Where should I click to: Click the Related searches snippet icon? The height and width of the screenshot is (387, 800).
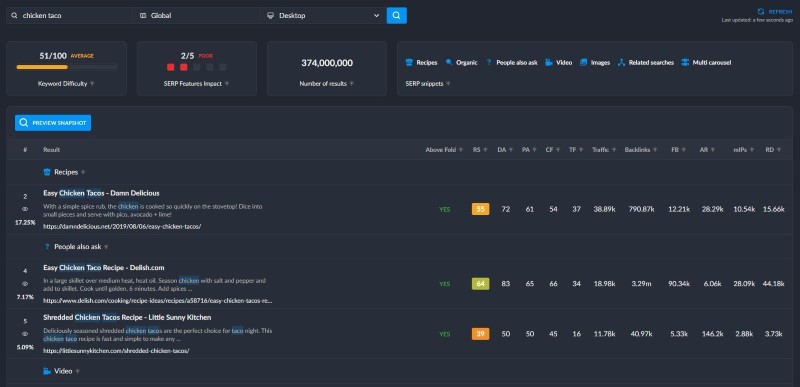coord(621,63)
